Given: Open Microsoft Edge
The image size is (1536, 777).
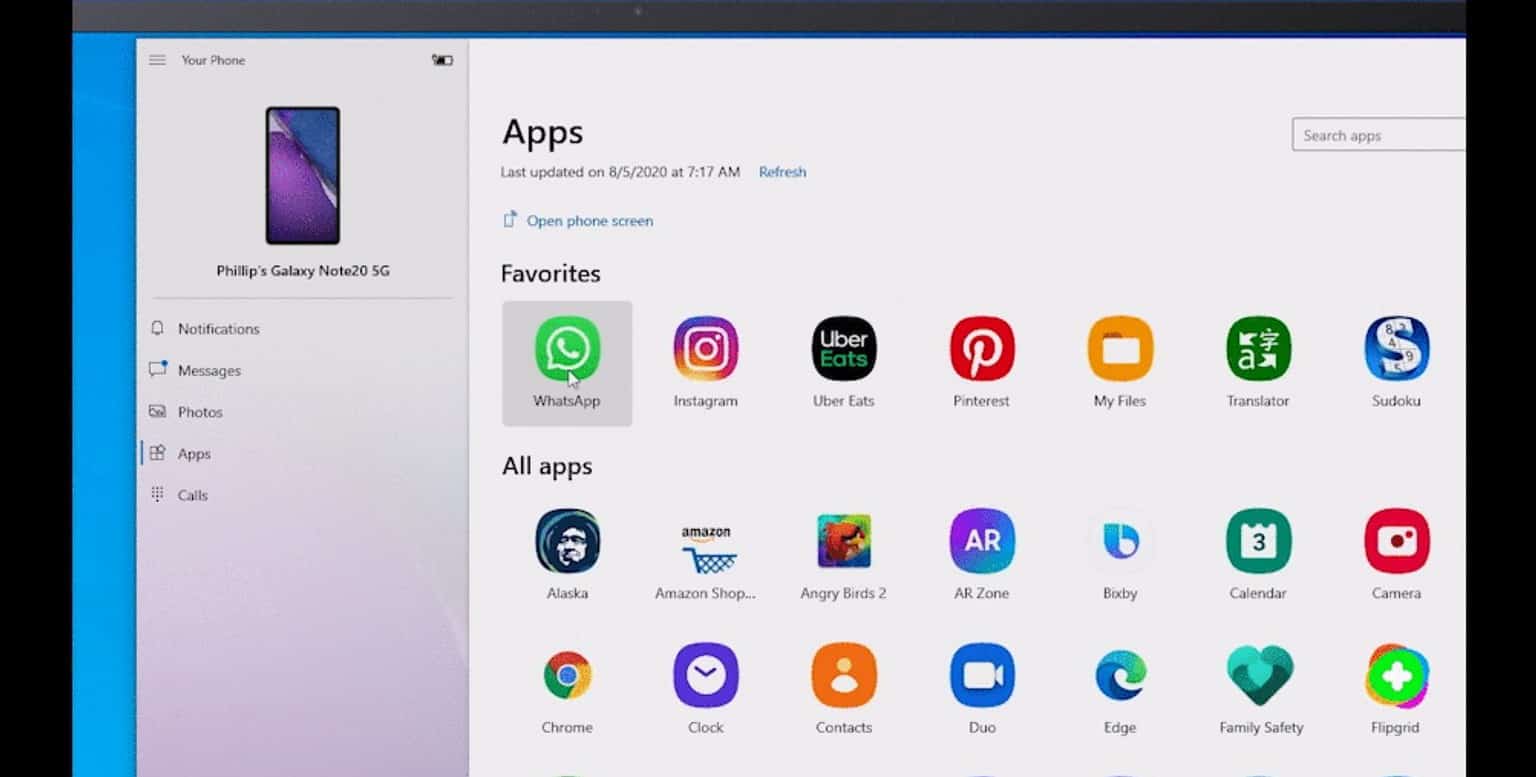Looking at the screenshot, I should coord(1119,675).
